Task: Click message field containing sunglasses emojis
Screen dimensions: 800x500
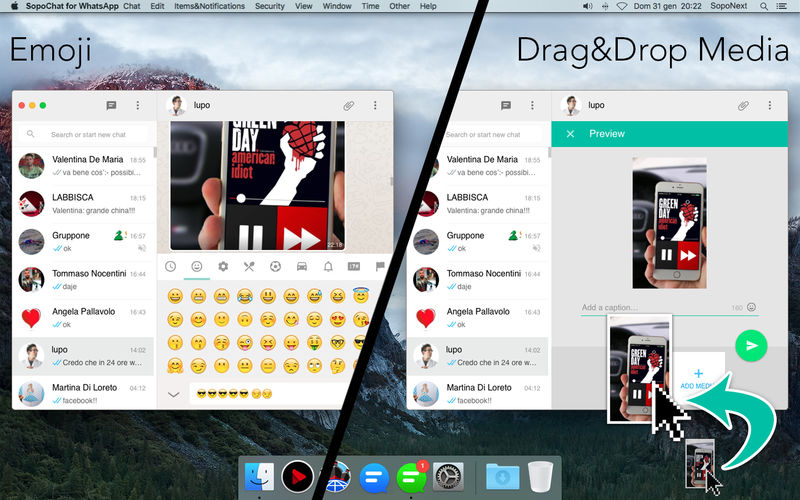Action: (268, 394)
